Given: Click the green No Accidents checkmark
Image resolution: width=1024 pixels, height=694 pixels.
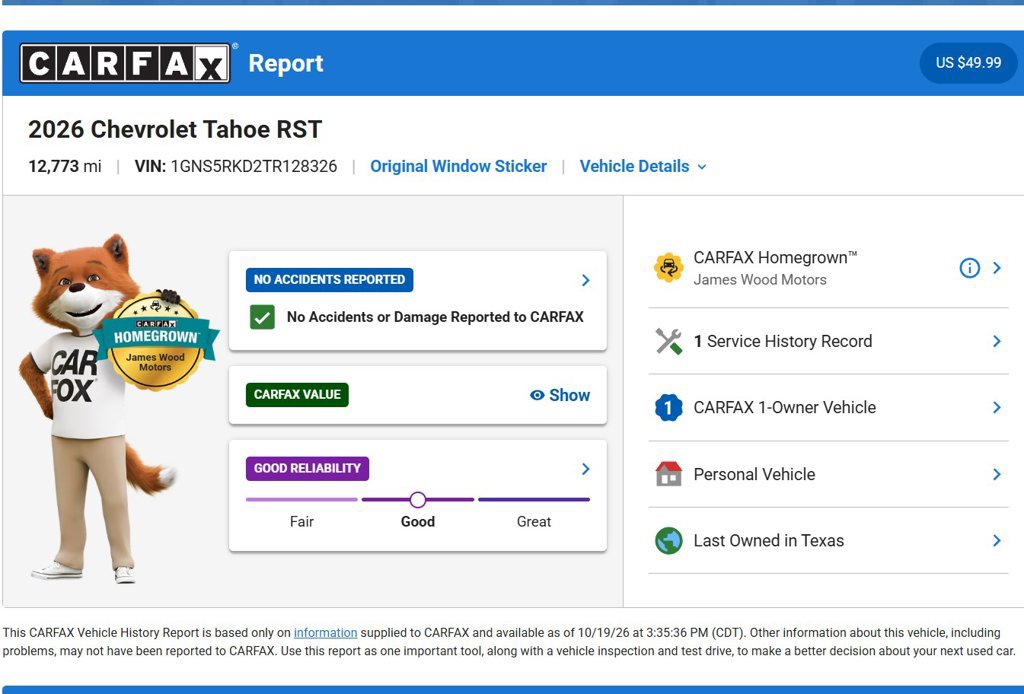Looking at the screenshot, I should coord(262,317).
